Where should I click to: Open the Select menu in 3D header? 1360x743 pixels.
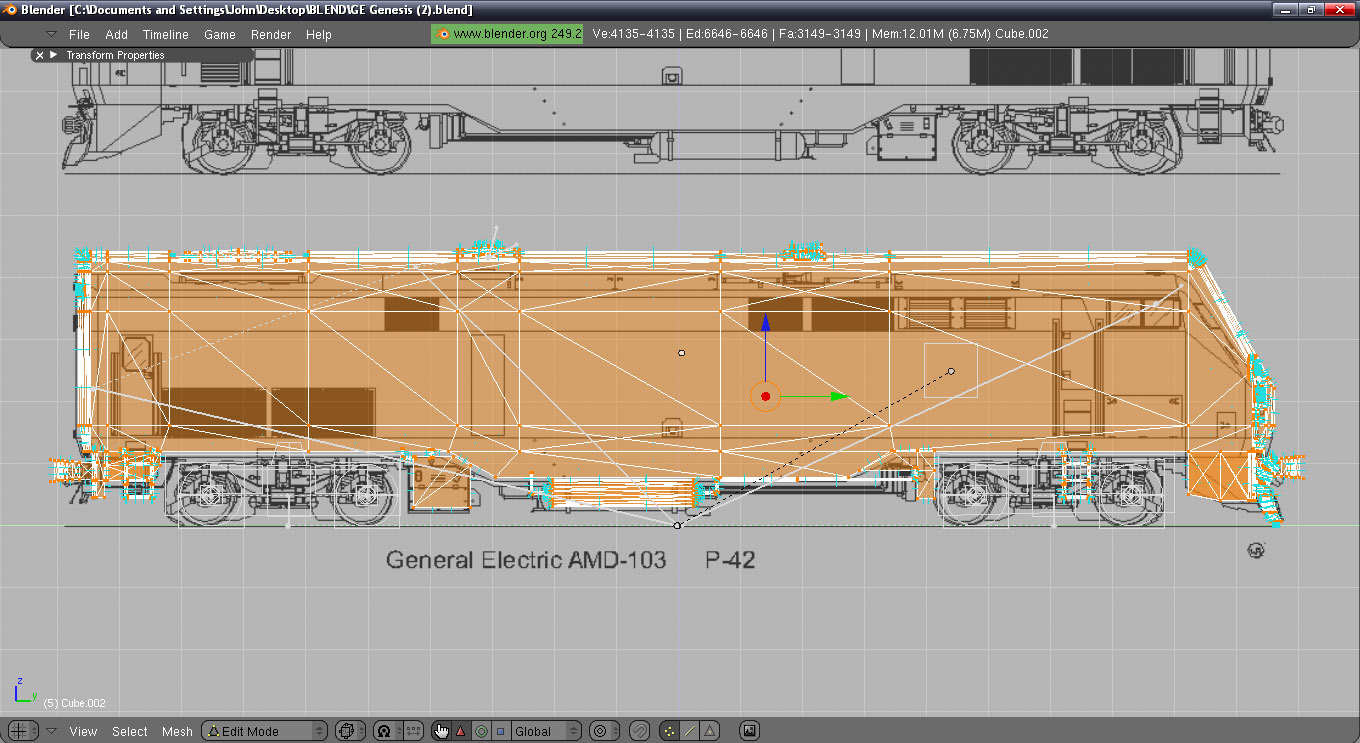pyautogui.click(x=129, y=731)
